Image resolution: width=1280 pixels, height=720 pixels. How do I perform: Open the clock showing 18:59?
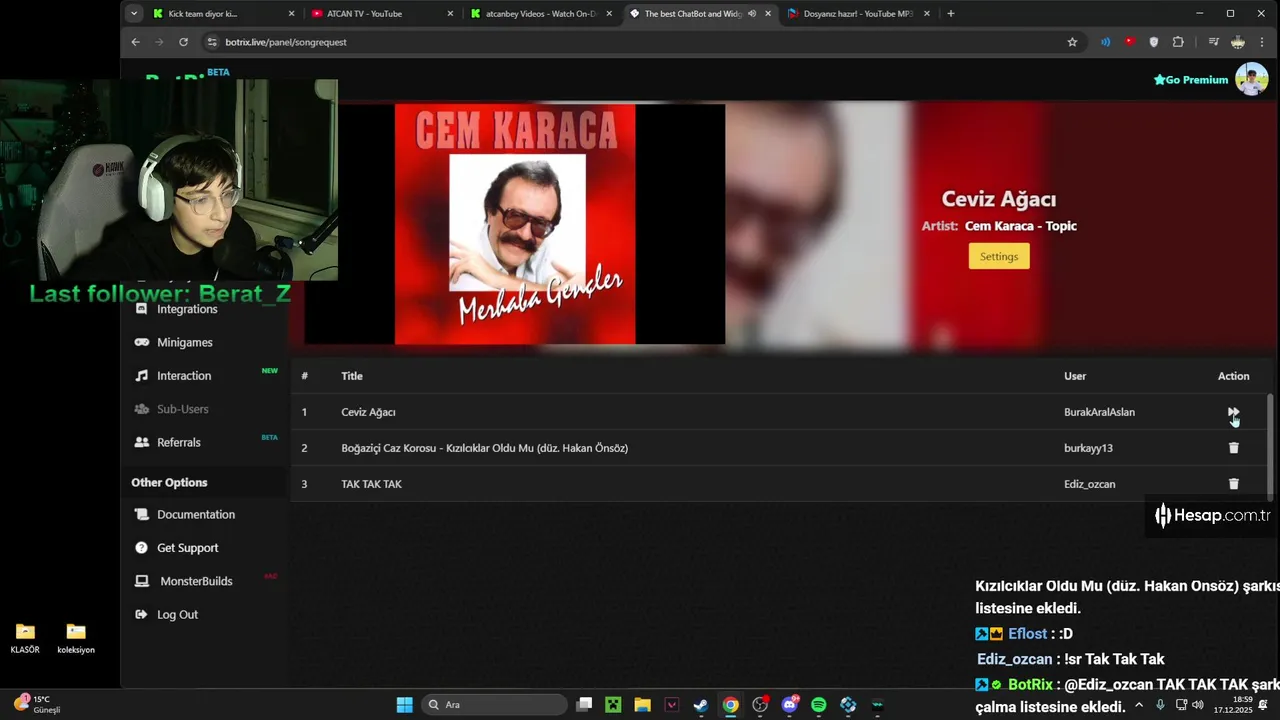point(1233,705)
